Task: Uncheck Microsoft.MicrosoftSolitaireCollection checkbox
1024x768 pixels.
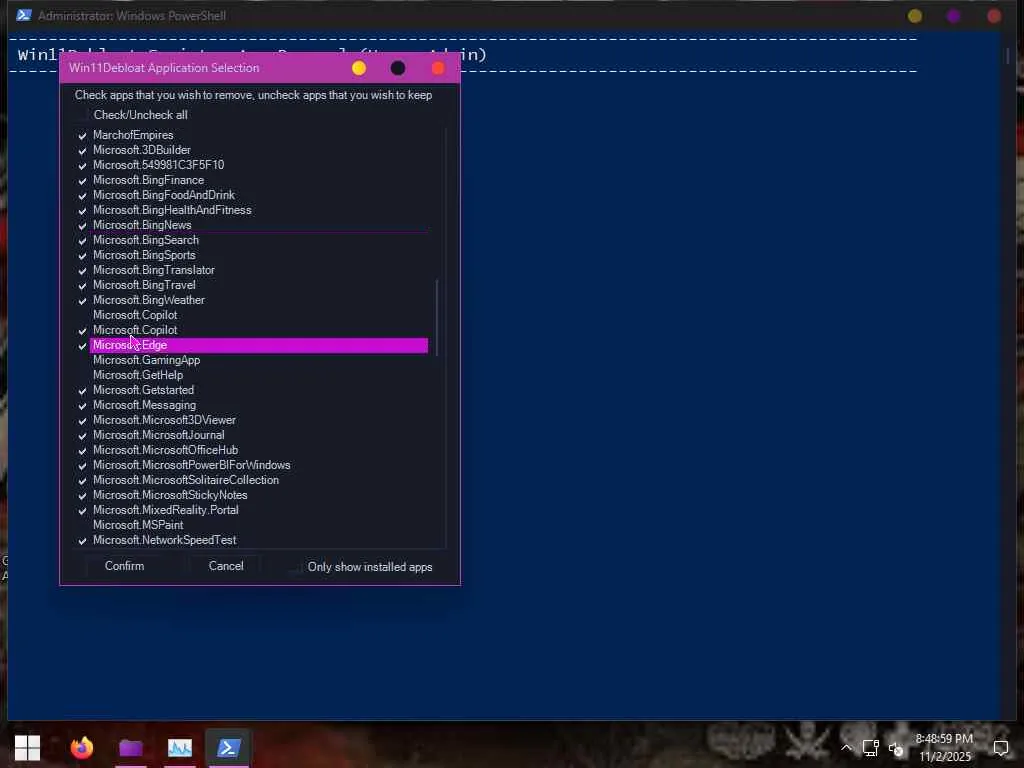Action: pyautogui.click(x=82, y=481)
